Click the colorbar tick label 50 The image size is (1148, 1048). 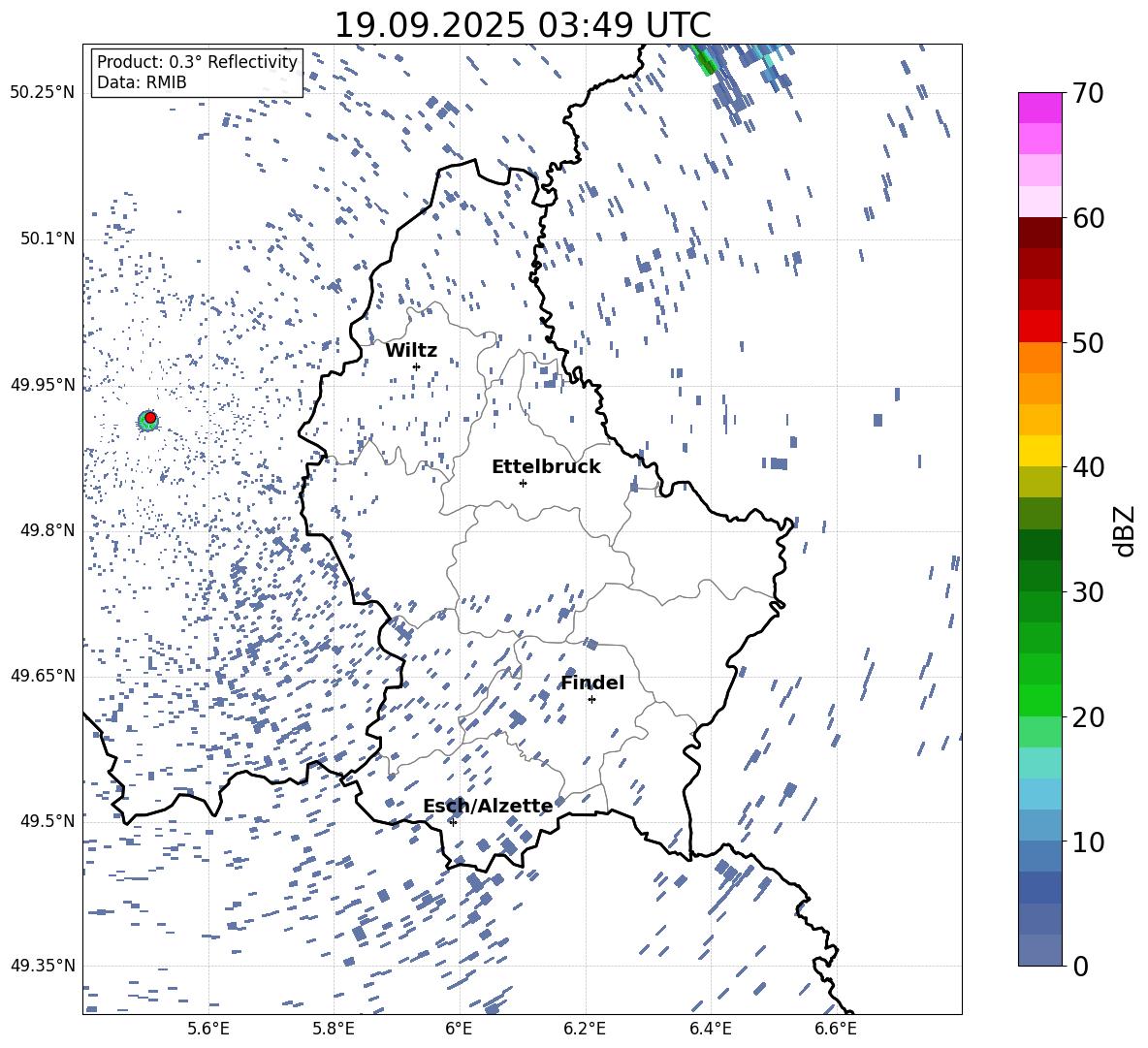1089,343
